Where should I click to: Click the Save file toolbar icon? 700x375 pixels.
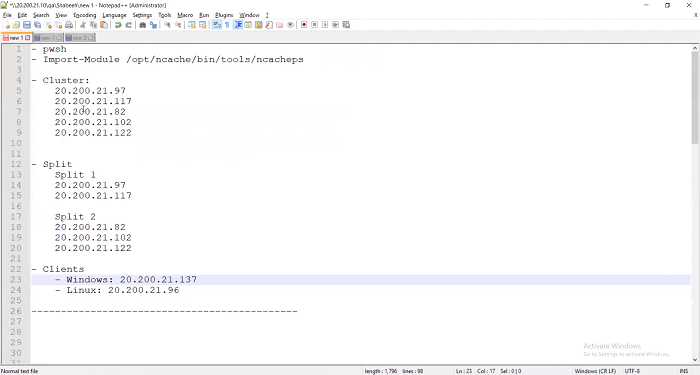pos(27,25)
